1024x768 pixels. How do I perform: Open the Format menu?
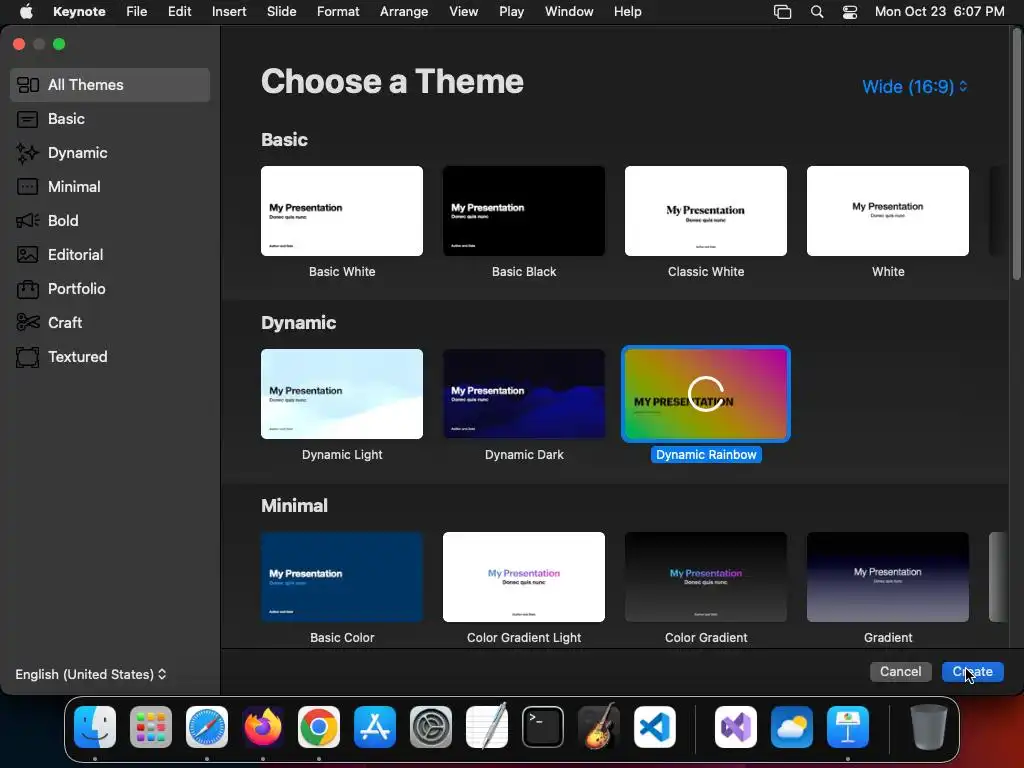pos(338,12)
